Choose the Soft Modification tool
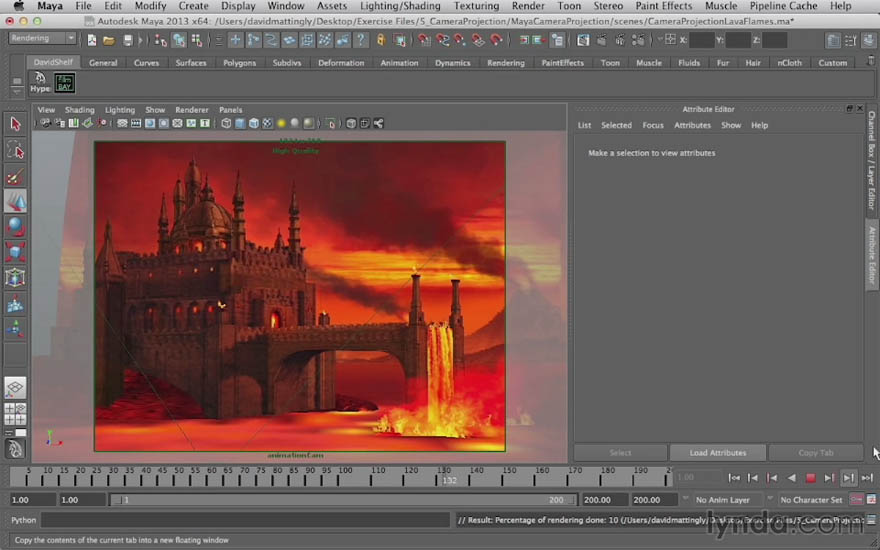The image size is (880, 550). click(x=15, y=304)
